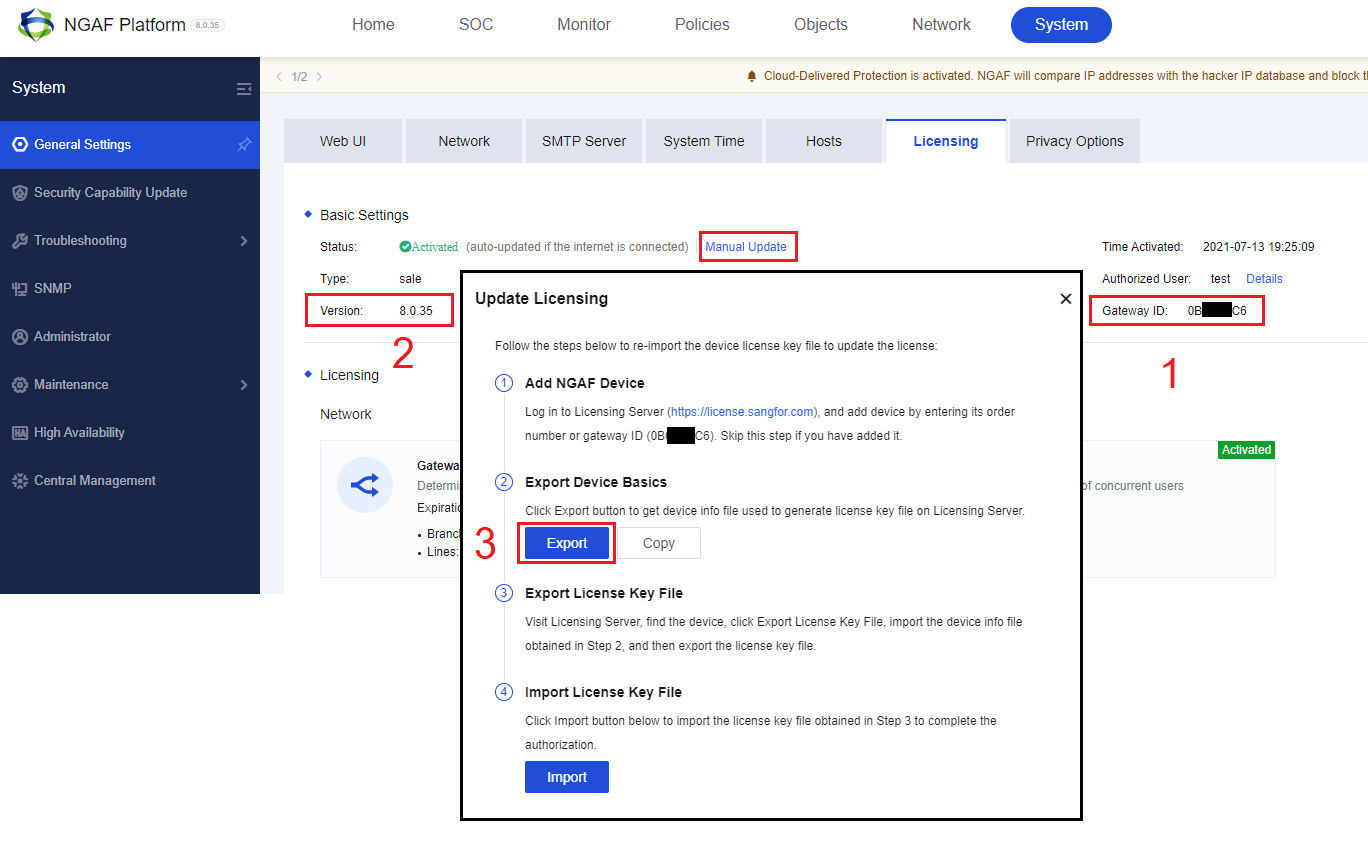1368x842 pixels.
Task: Click the High Availability icon
Action: point(20,433)
